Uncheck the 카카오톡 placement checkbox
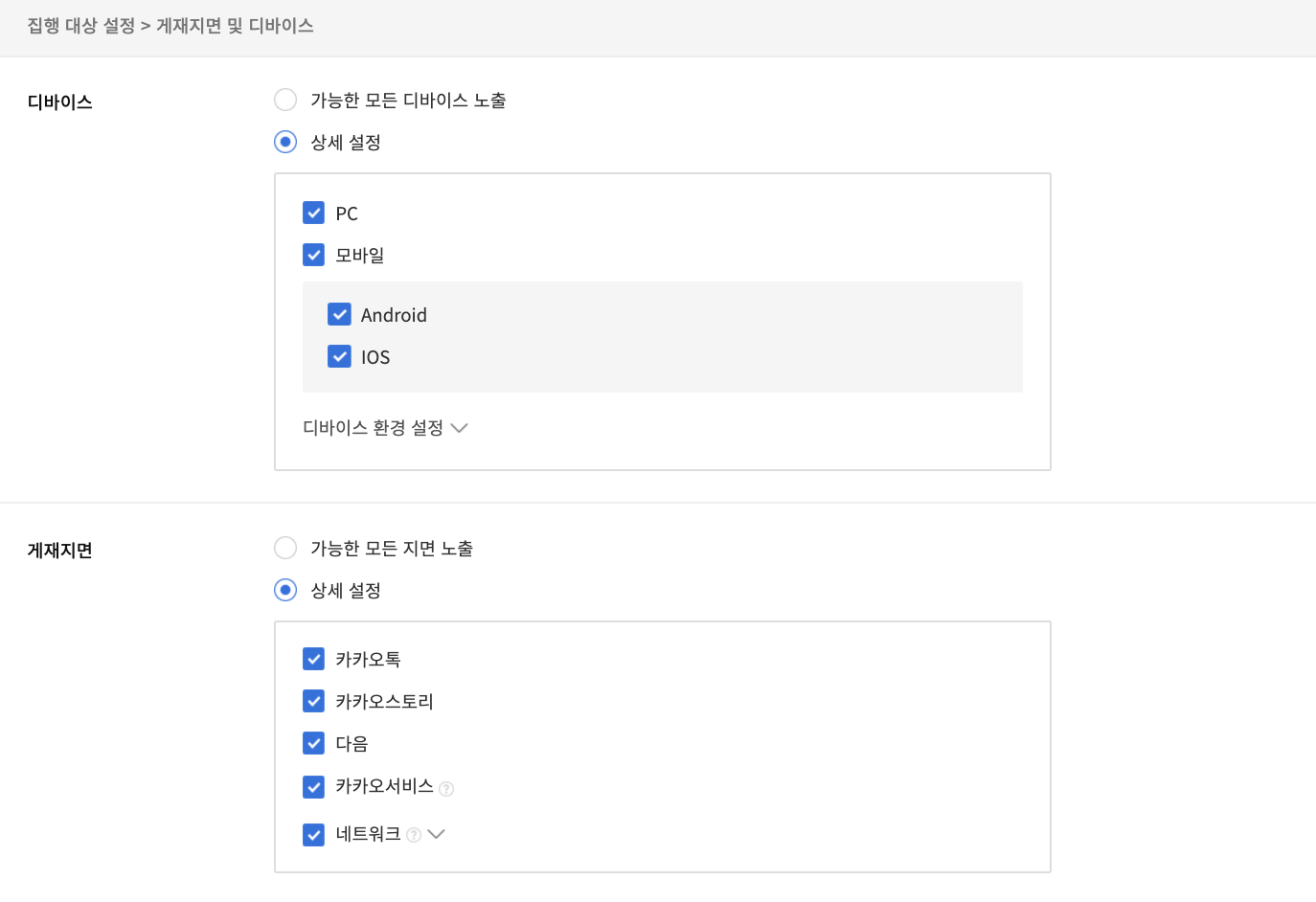 click(x=313, y=659)
